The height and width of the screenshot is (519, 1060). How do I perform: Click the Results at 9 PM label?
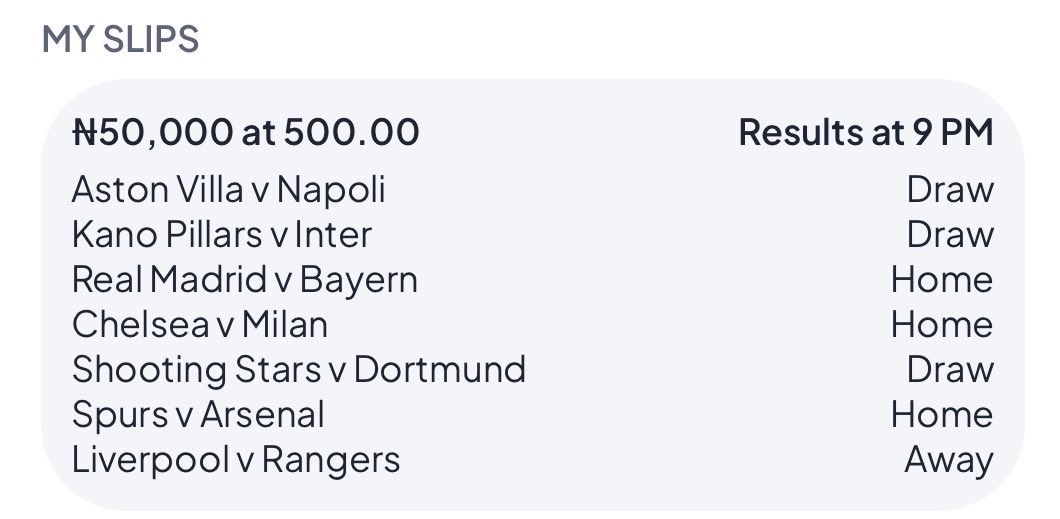pyautogui.click(x=866, y=132)
